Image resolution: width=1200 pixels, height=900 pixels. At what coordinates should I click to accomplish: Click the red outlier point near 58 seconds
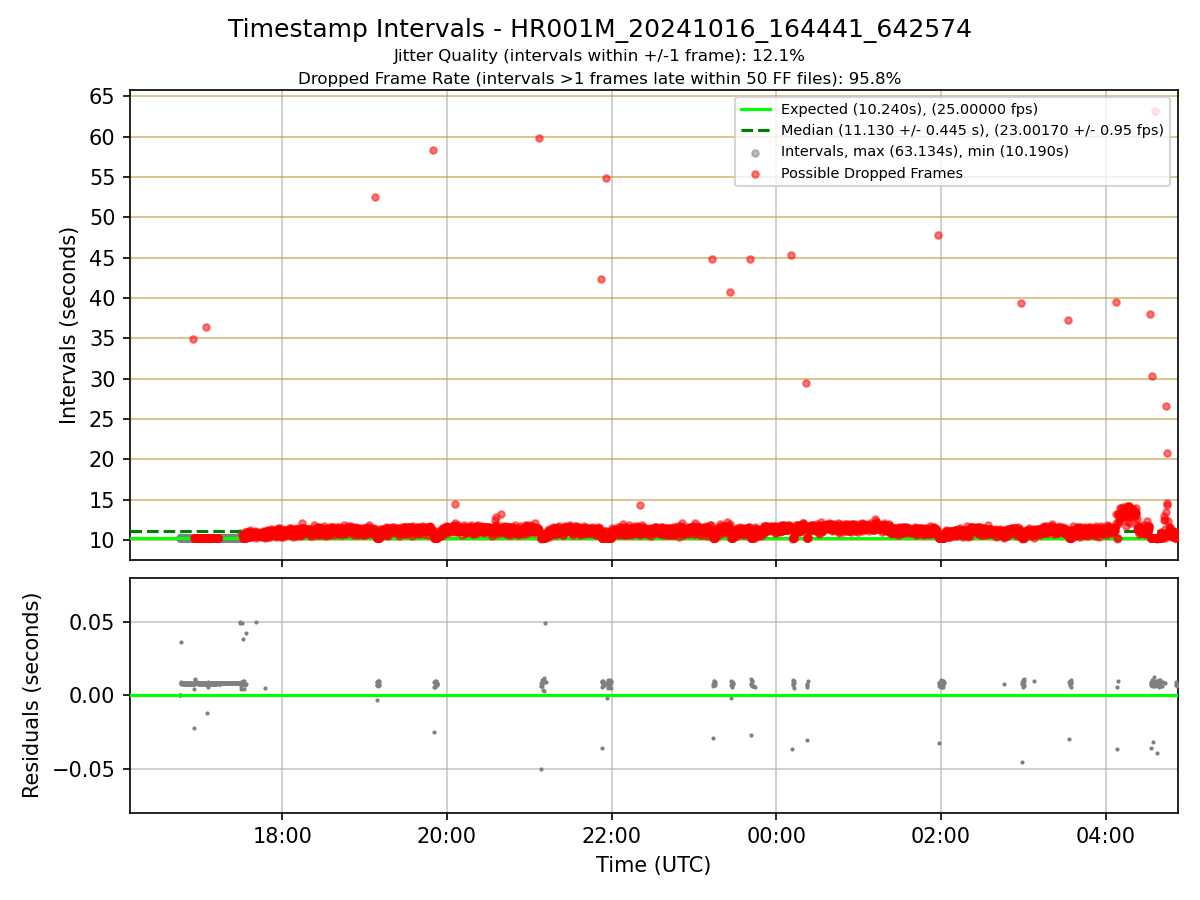click(x=433, y=150)
